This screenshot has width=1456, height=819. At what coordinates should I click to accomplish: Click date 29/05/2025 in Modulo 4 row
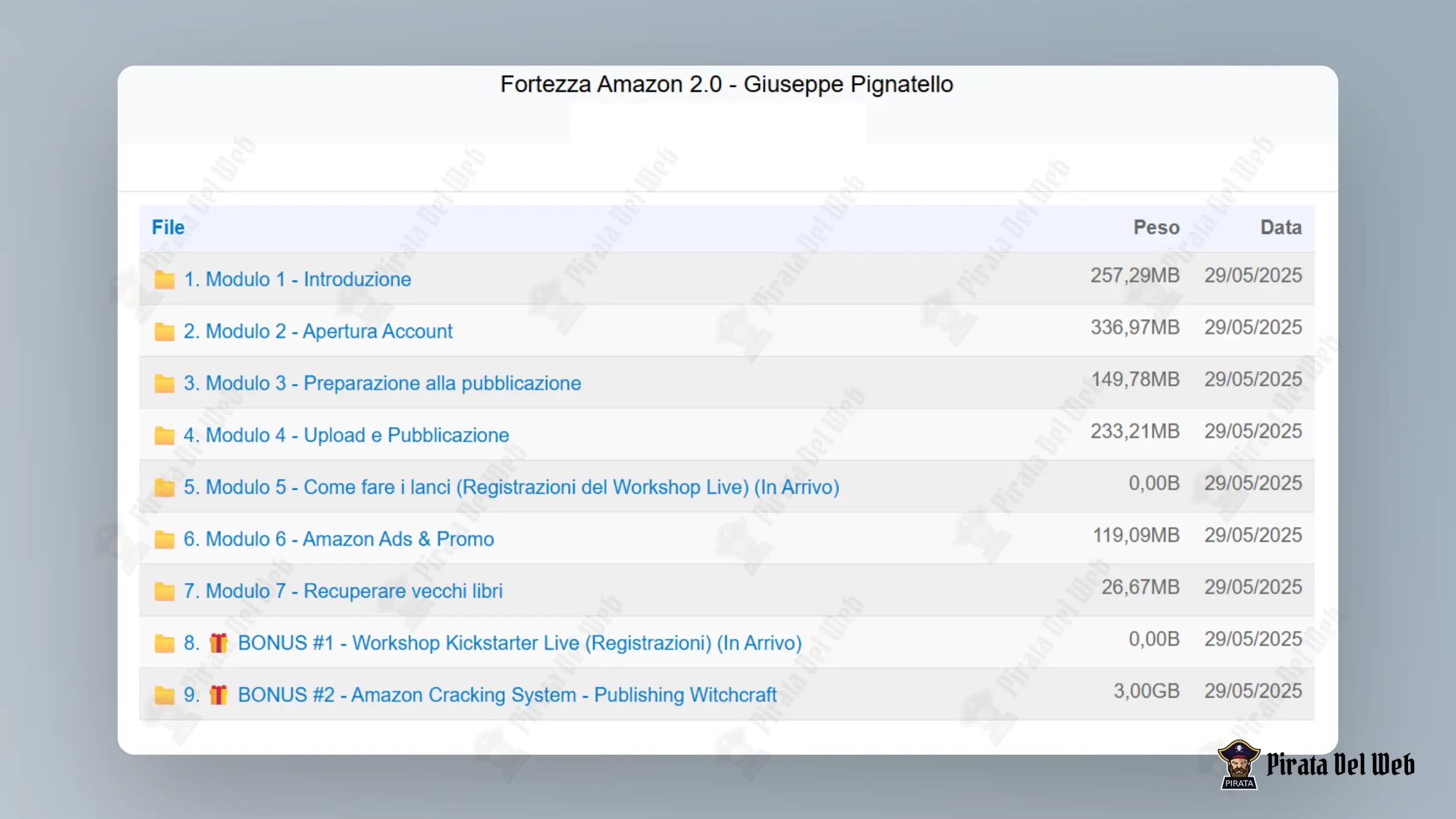coord(1253,431)
